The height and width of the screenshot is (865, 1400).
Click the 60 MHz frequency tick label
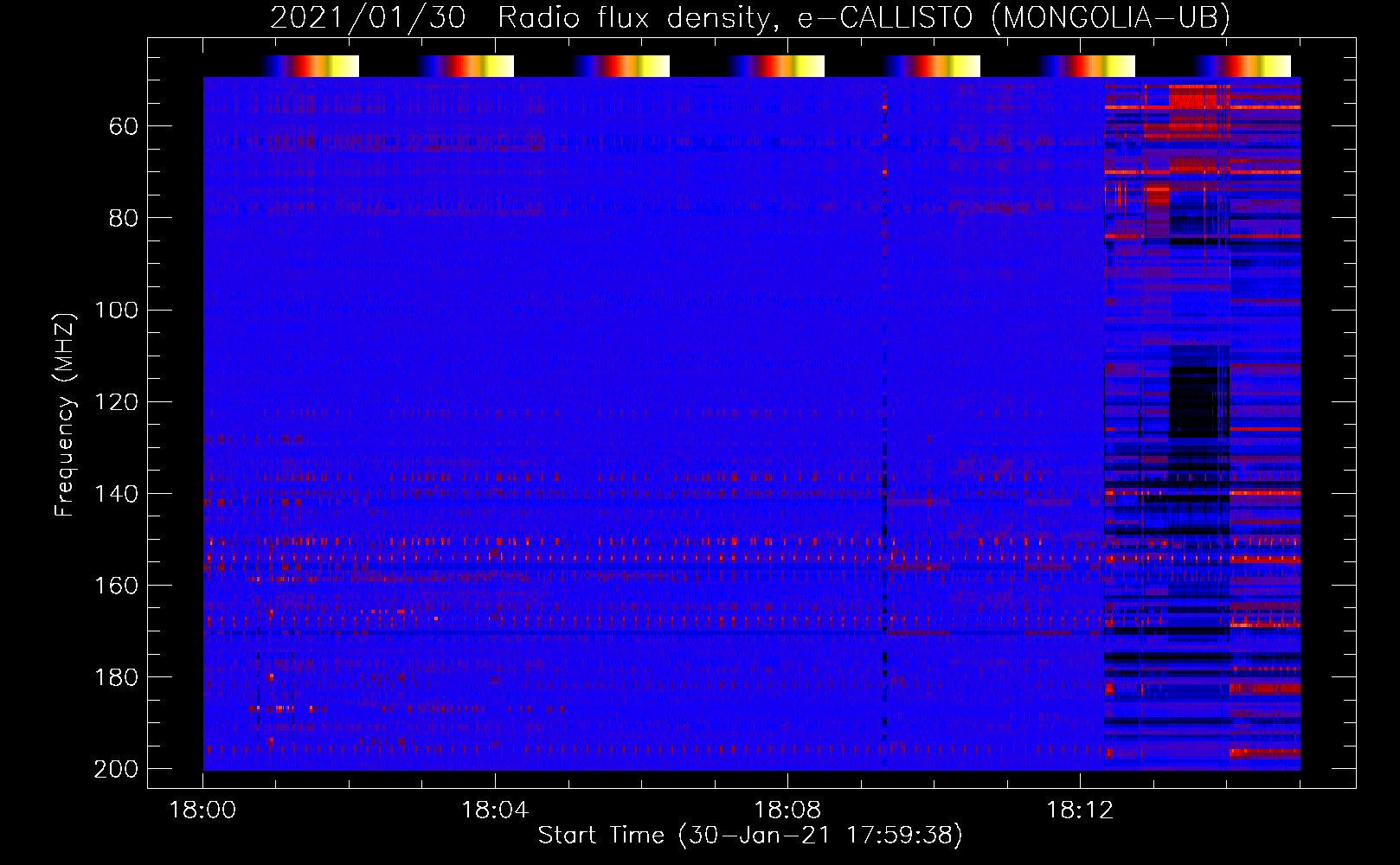click(x=124, y=127)
